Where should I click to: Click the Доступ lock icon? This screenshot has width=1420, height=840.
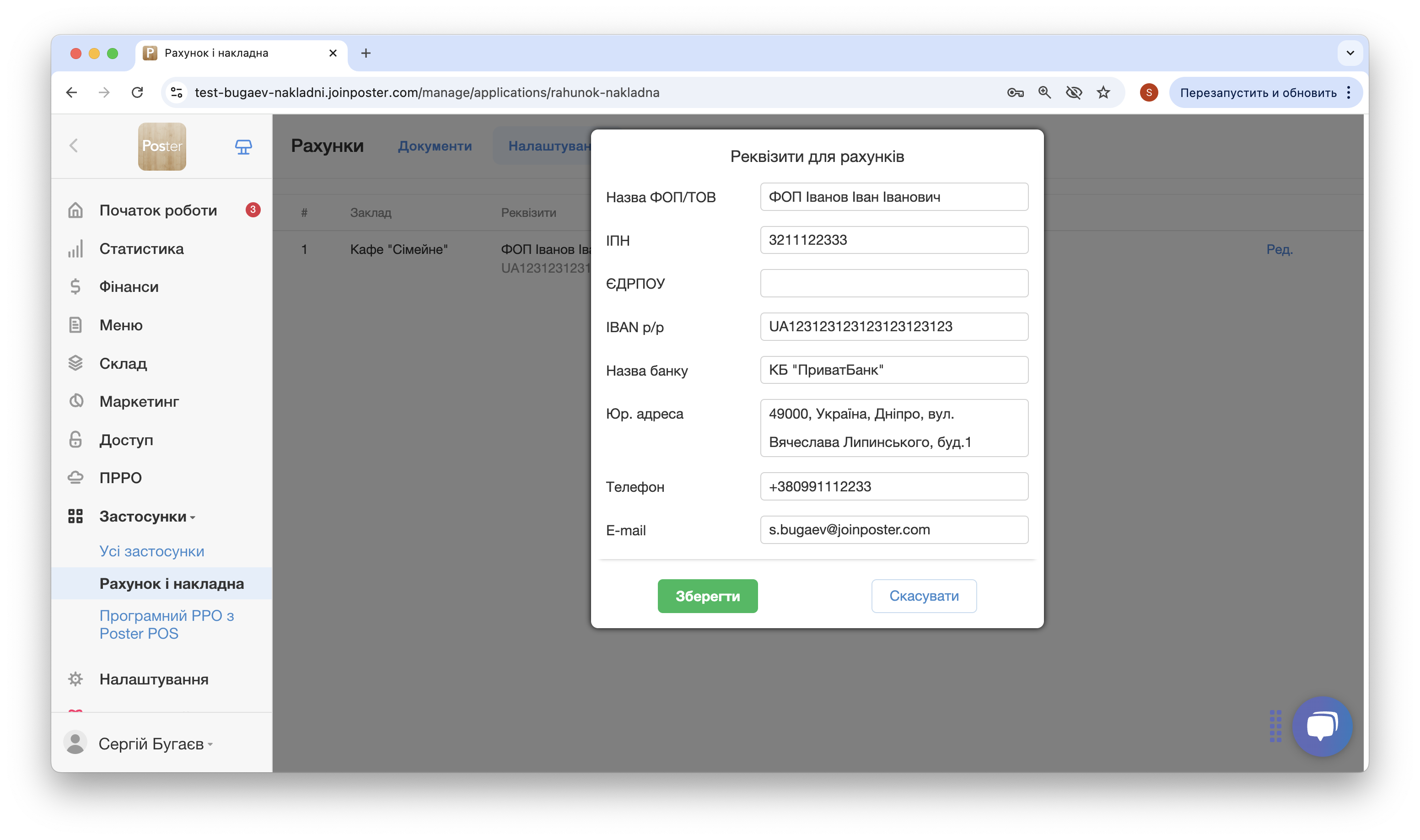(x=75, y=440)
